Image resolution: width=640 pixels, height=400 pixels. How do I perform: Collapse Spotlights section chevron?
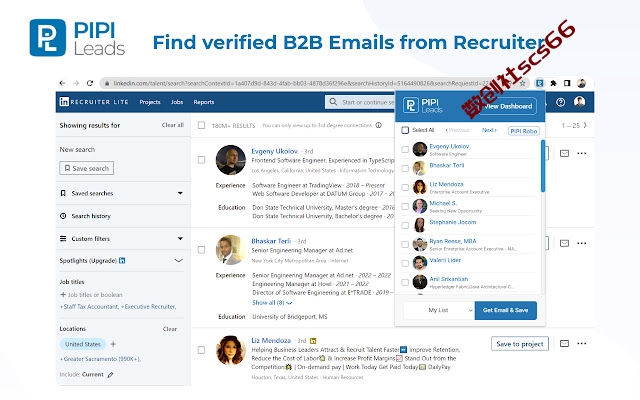[178, 260]
